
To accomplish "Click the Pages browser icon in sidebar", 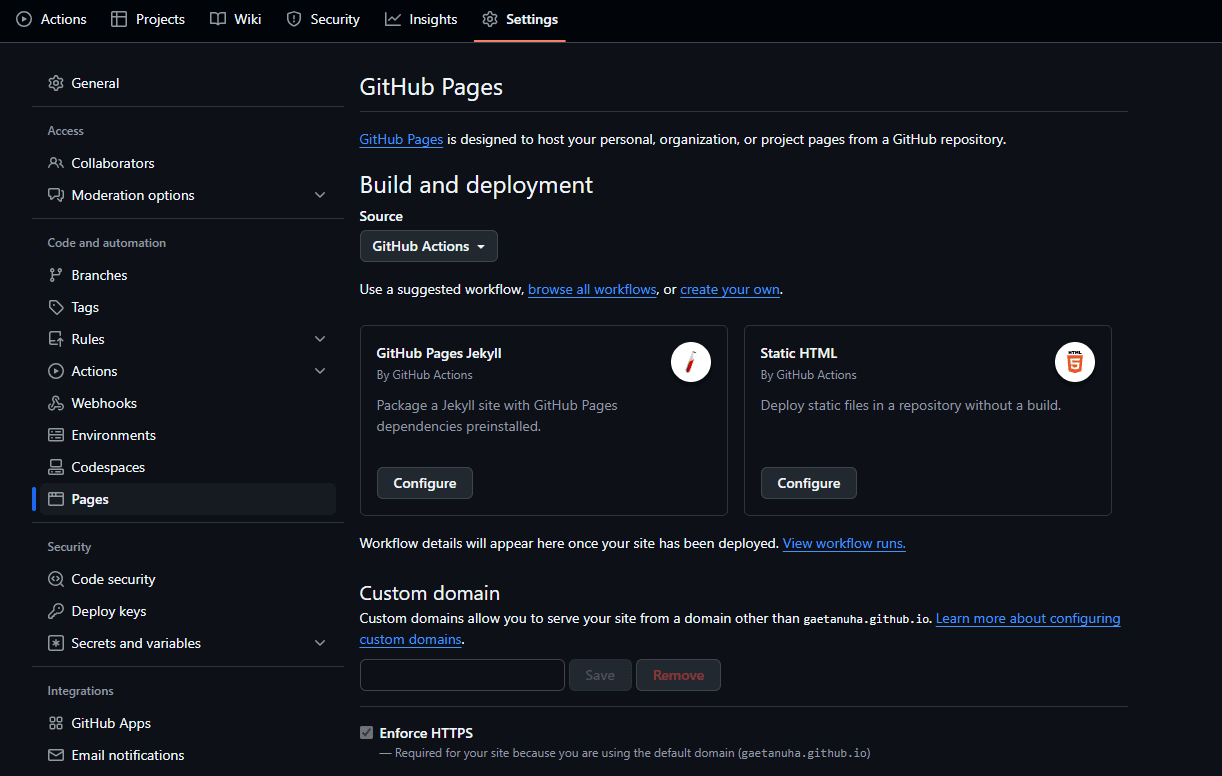I will (56, 499).
